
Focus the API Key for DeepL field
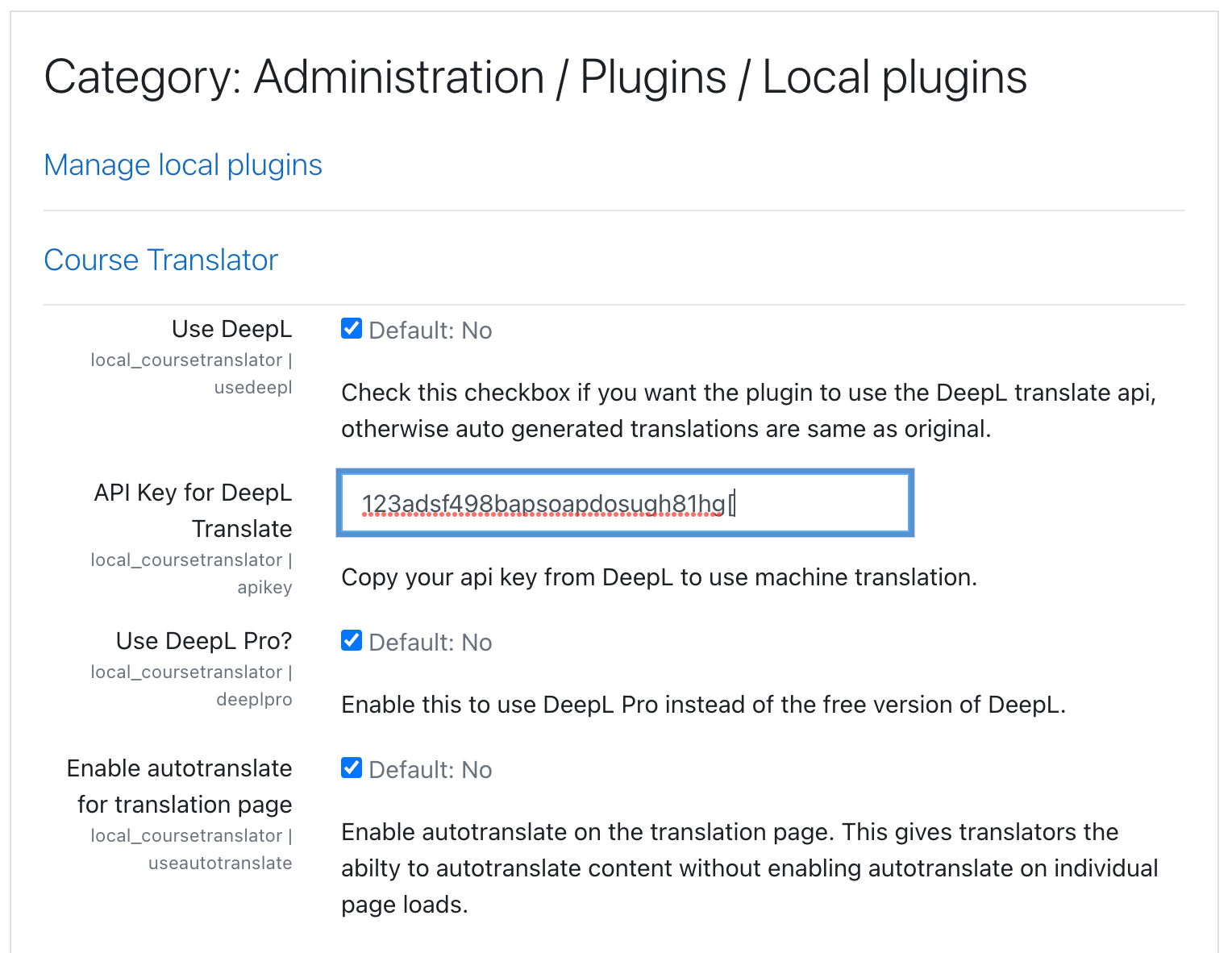[626, 503]
